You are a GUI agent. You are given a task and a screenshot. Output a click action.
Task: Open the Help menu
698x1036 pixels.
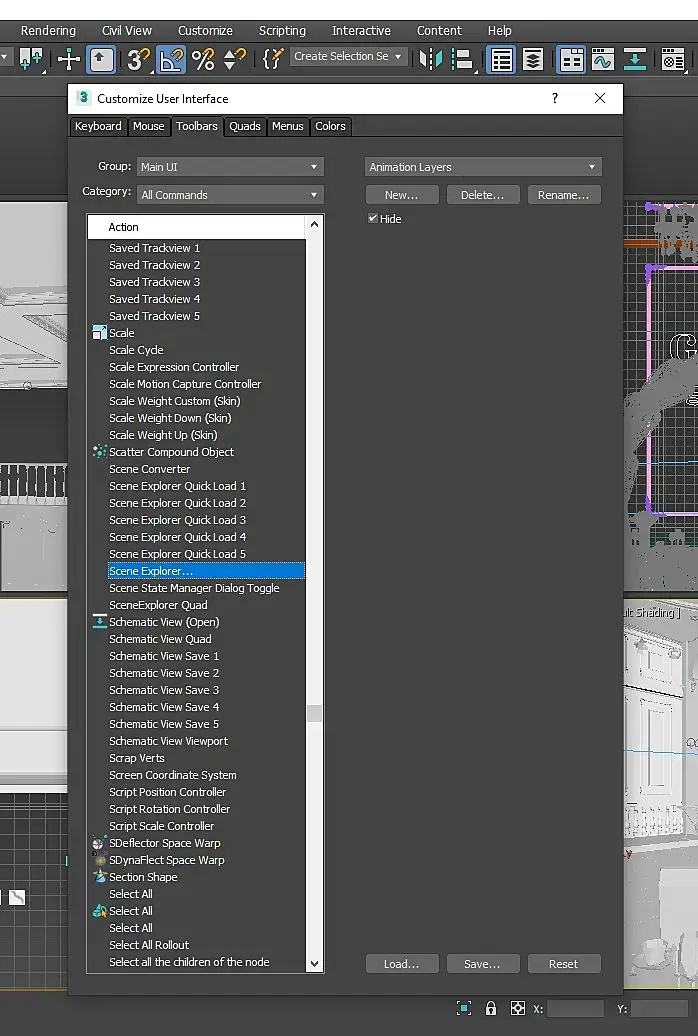500,30
